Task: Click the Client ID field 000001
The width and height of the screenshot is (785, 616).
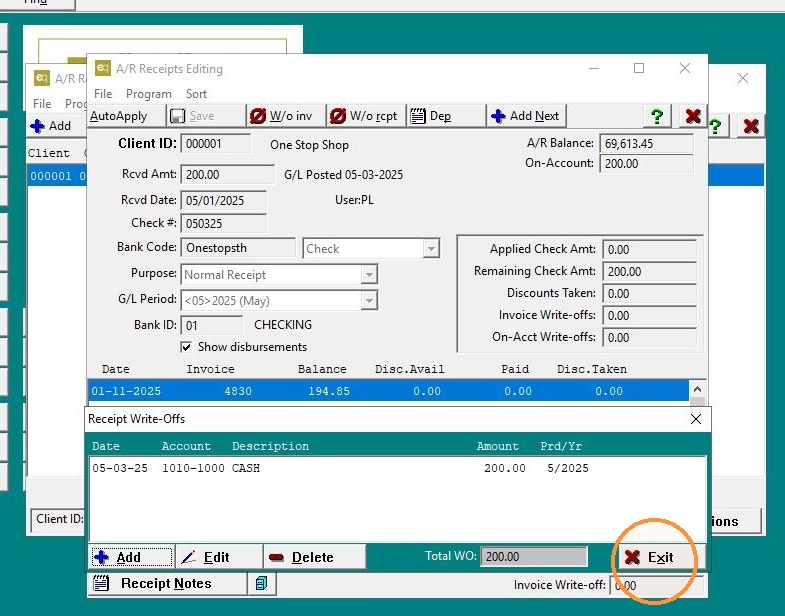Action: tap(215, 144)
